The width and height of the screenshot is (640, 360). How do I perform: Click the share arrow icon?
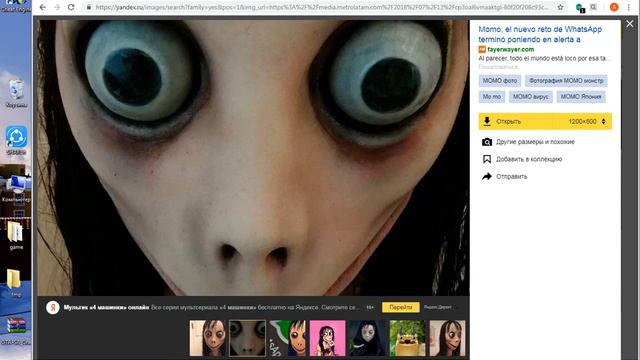(487, 176)
